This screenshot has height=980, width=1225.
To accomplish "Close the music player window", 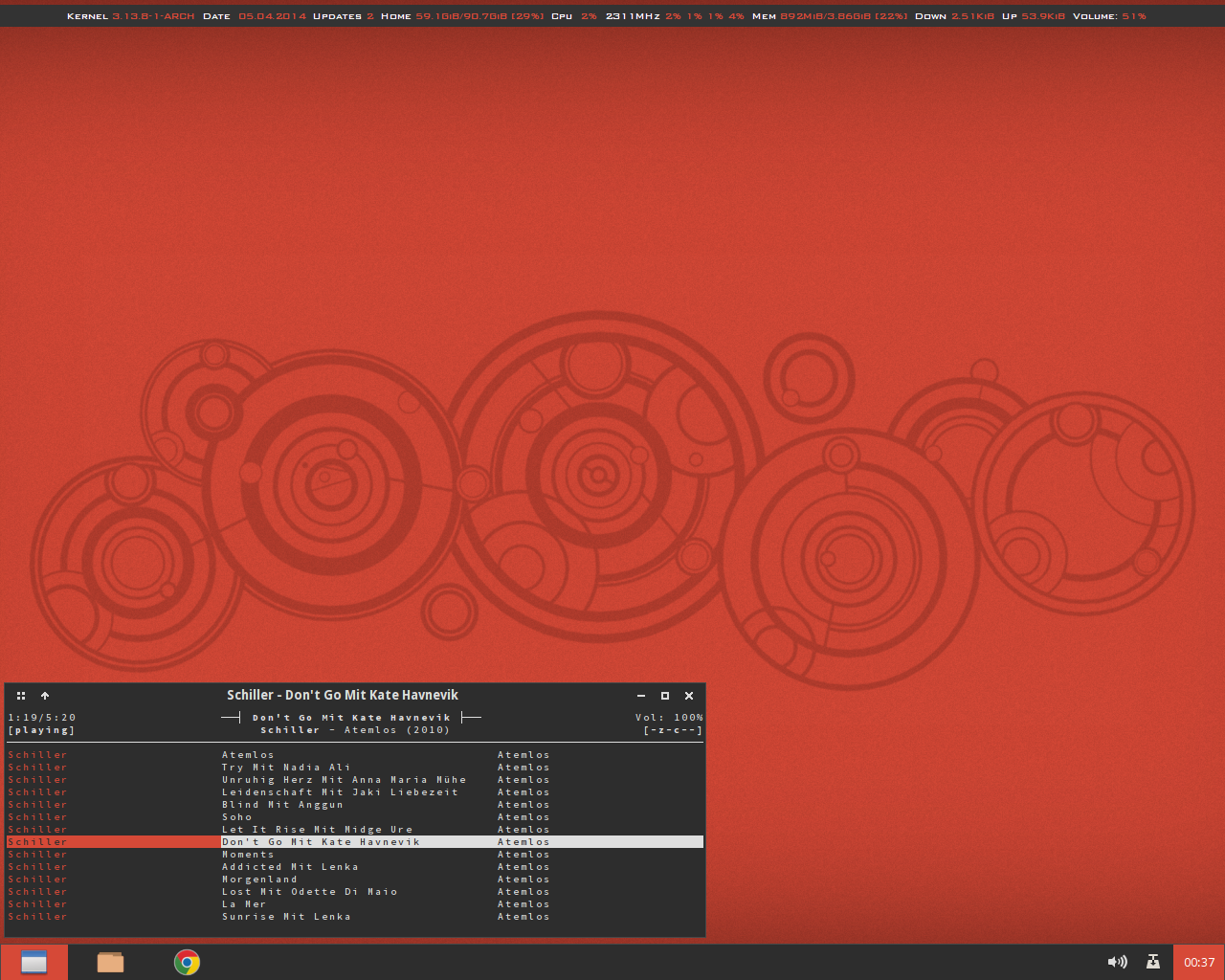I will click(689, 696).
